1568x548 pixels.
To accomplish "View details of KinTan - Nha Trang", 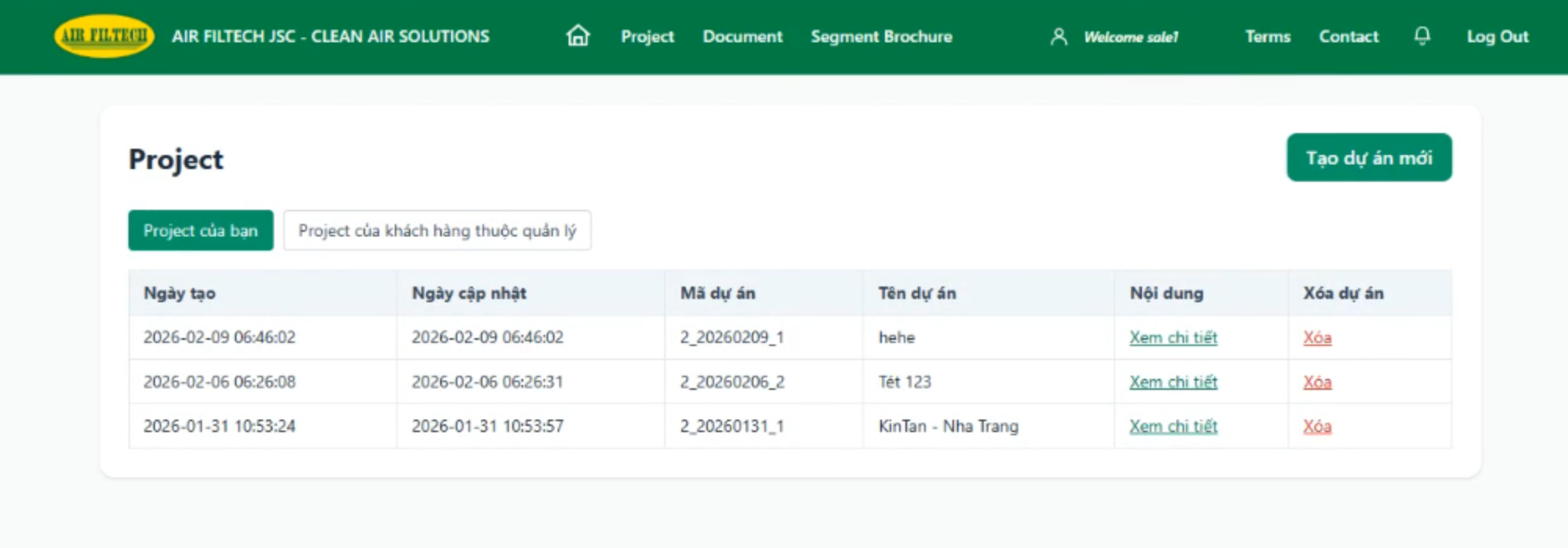I will [x=1173, y=427].
